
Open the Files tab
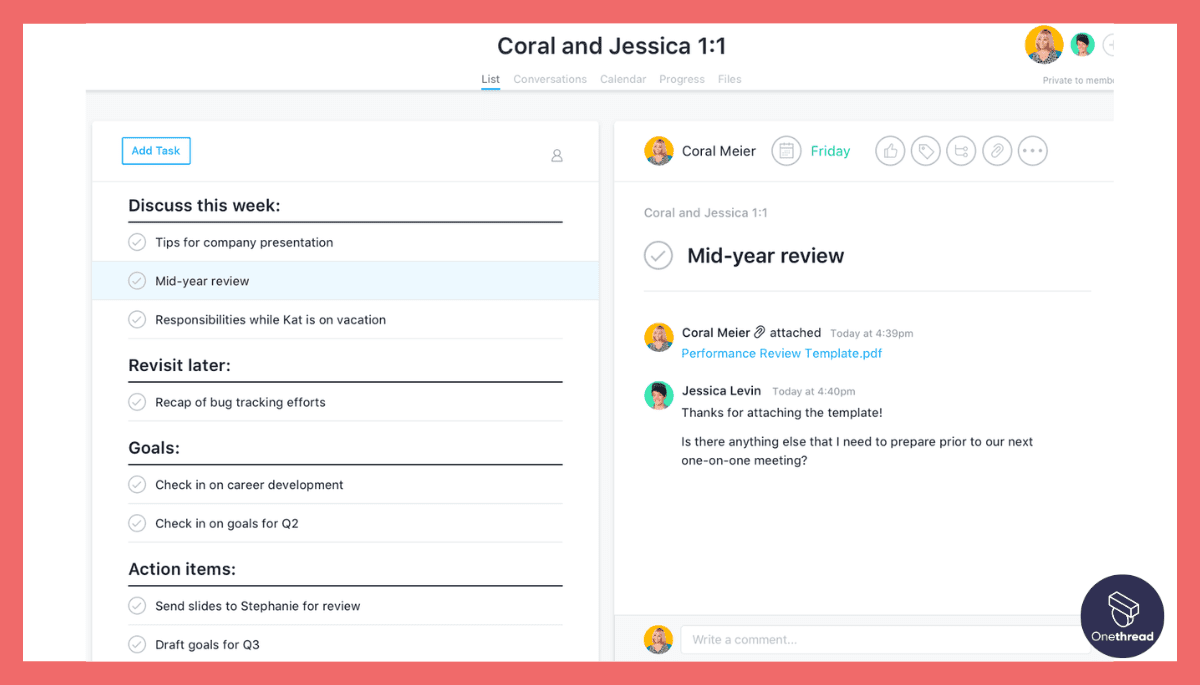point(729,79)
